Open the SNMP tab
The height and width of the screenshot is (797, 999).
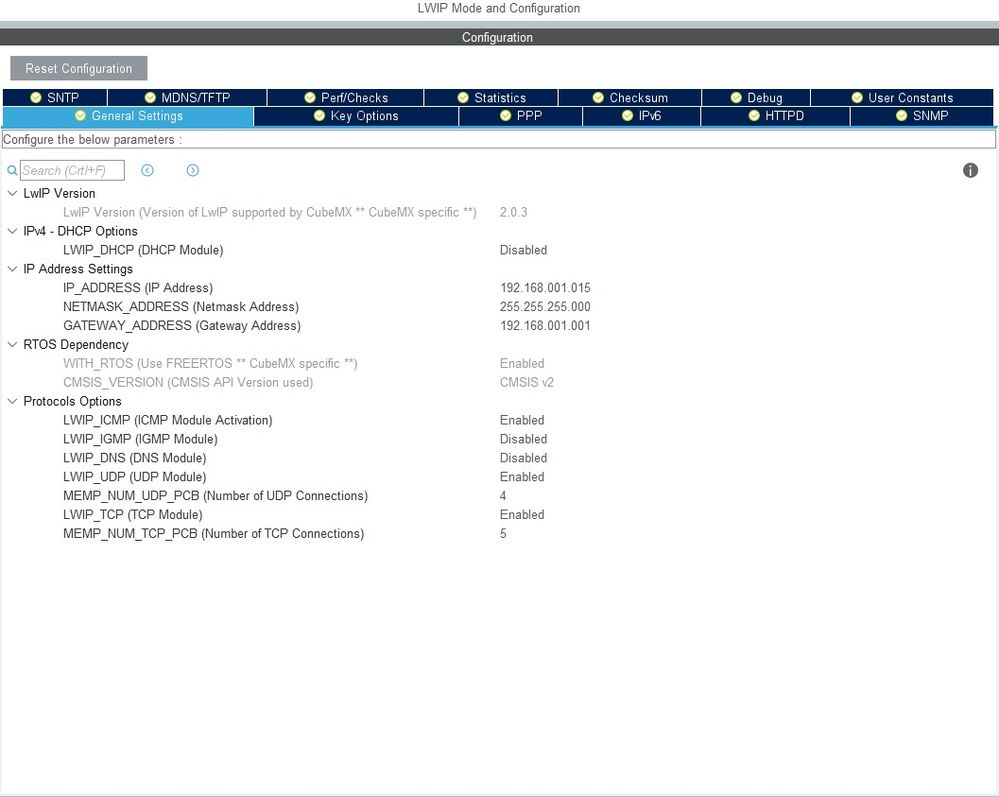click(x=922, y=116)
